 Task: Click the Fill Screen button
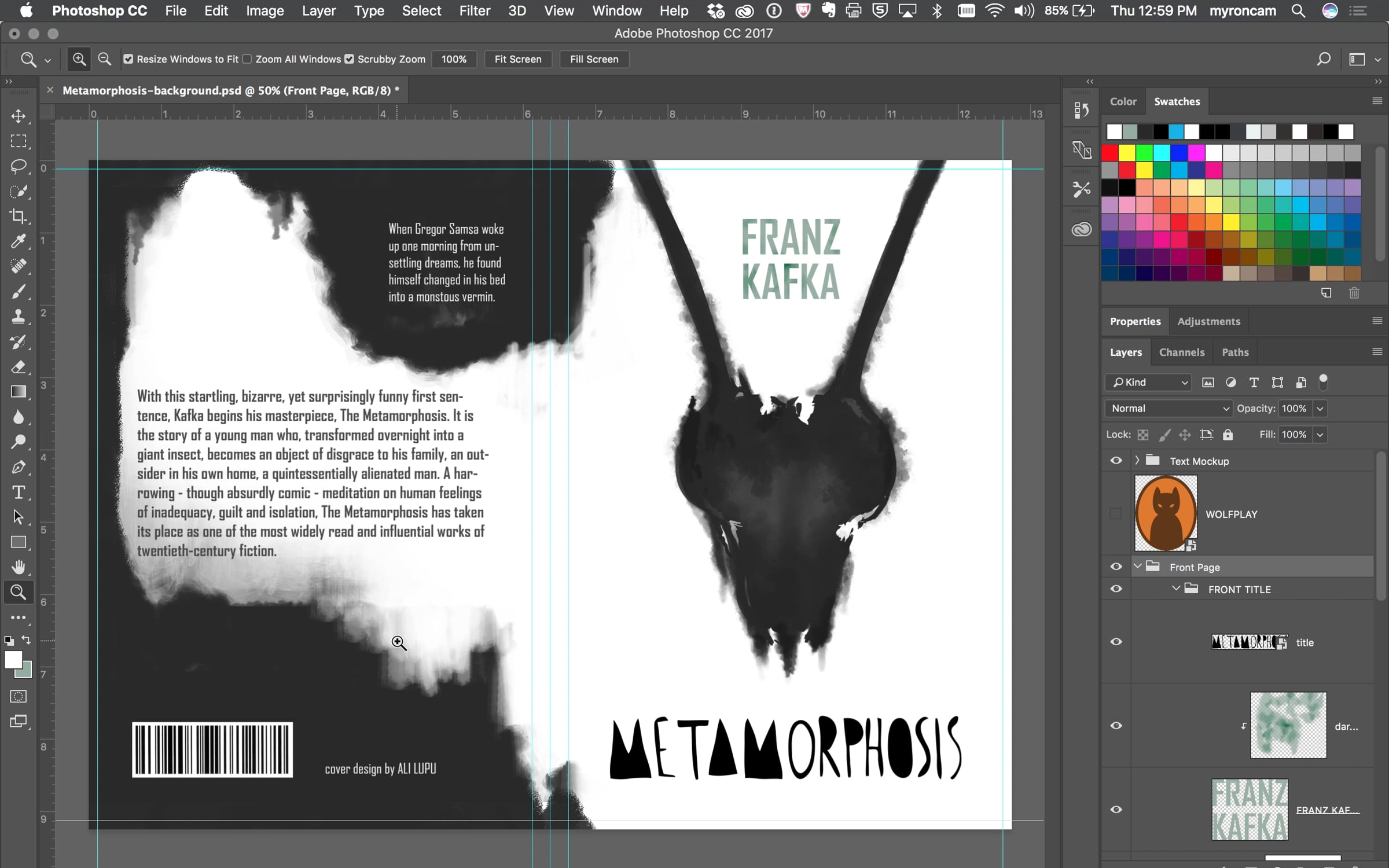click(594, 59)
